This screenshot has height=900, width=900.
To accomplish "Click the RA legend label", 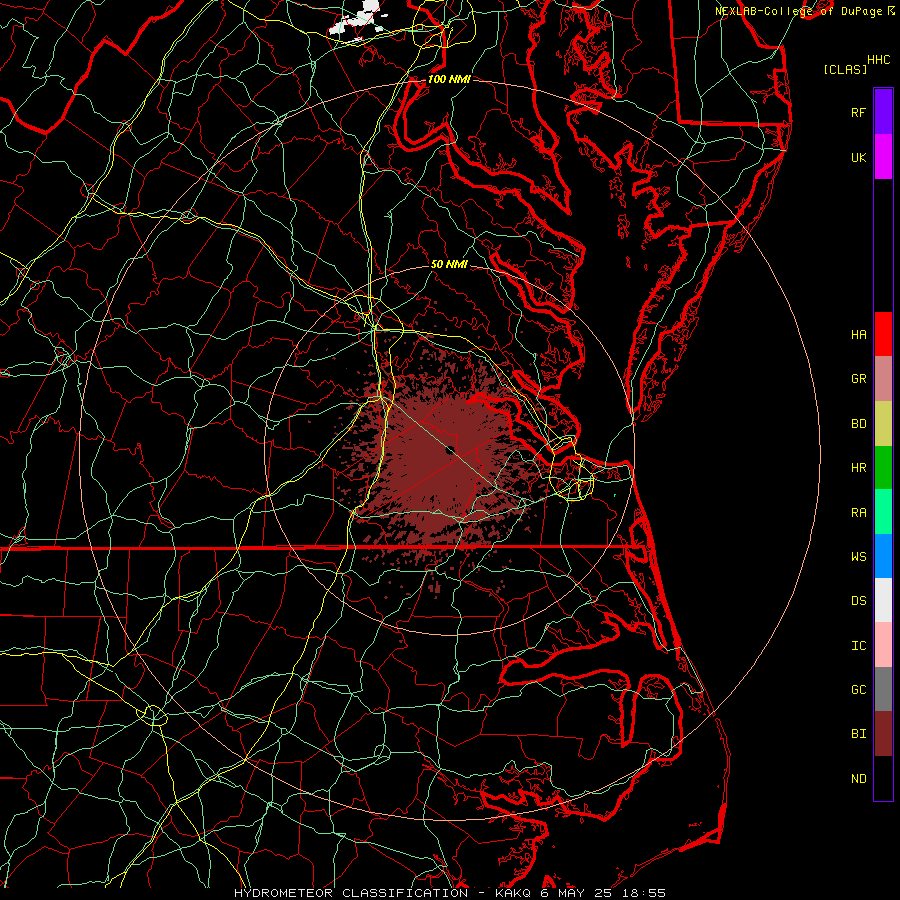I will point(858,513).
